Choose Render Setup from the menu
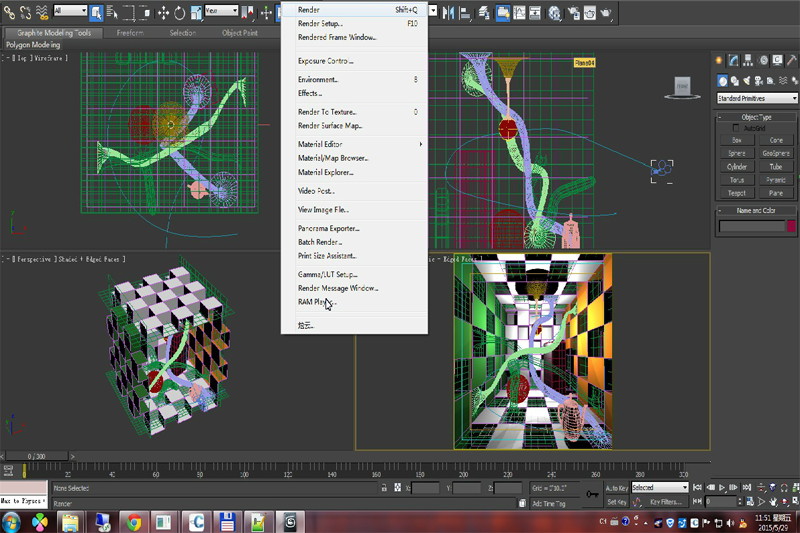This screenshot has width=800, height=533. [320, 23]
